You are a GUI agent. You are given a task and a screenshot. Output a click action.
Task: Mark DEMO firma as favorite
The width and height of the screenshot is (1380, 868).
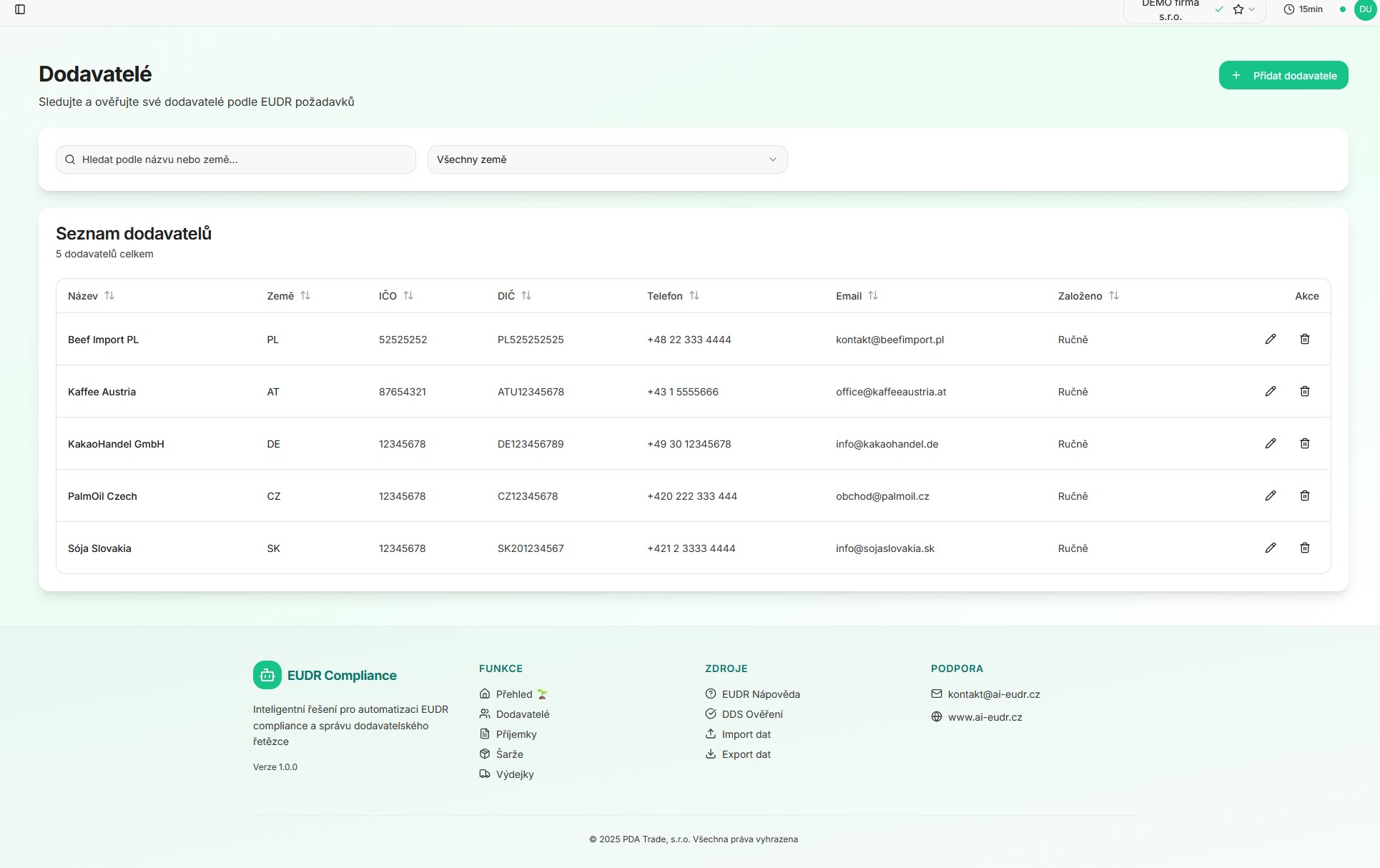point(1238,9)
